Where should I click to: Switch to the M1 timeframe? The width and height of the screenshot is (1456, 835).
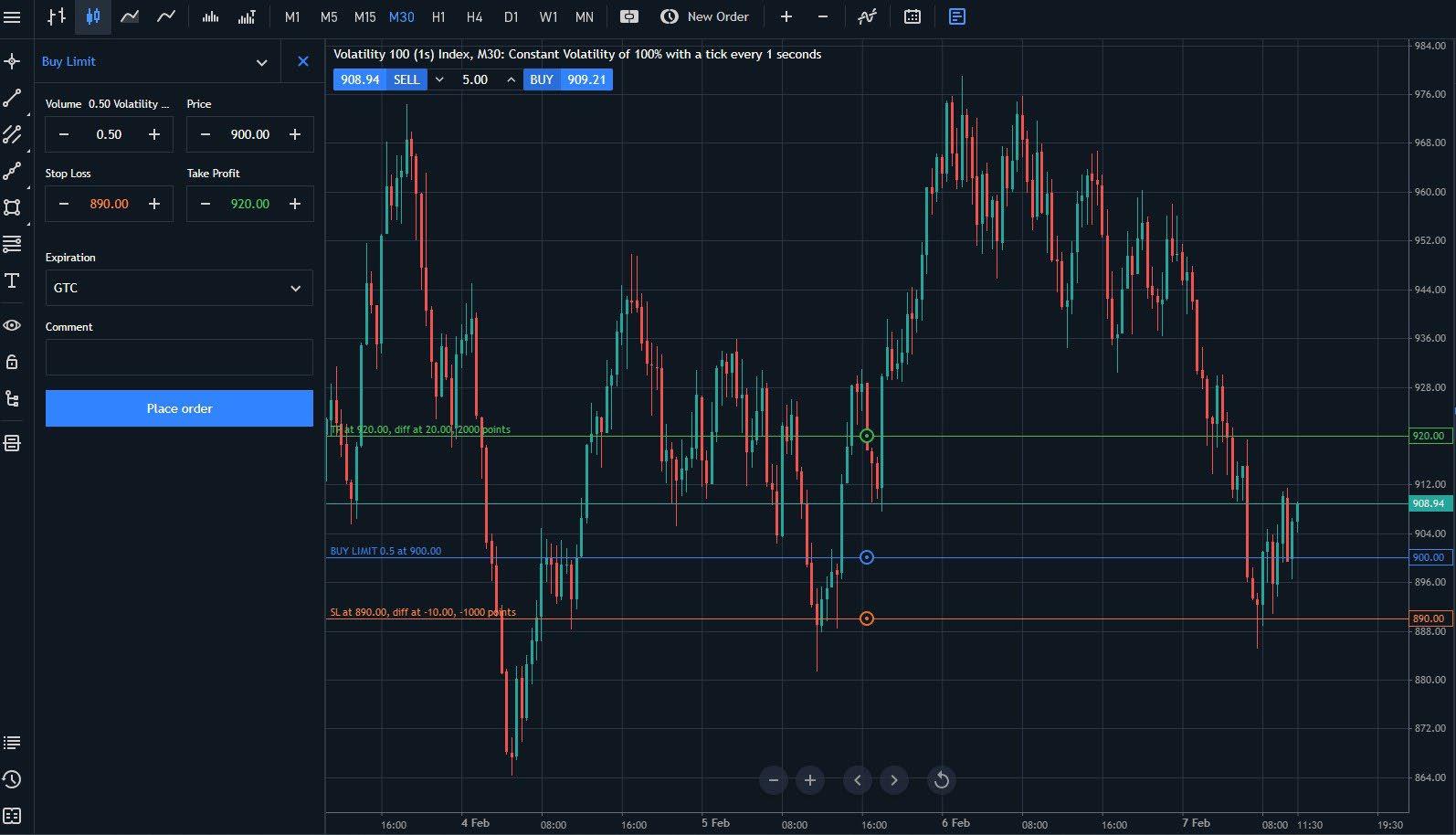(x=292, y=16)
